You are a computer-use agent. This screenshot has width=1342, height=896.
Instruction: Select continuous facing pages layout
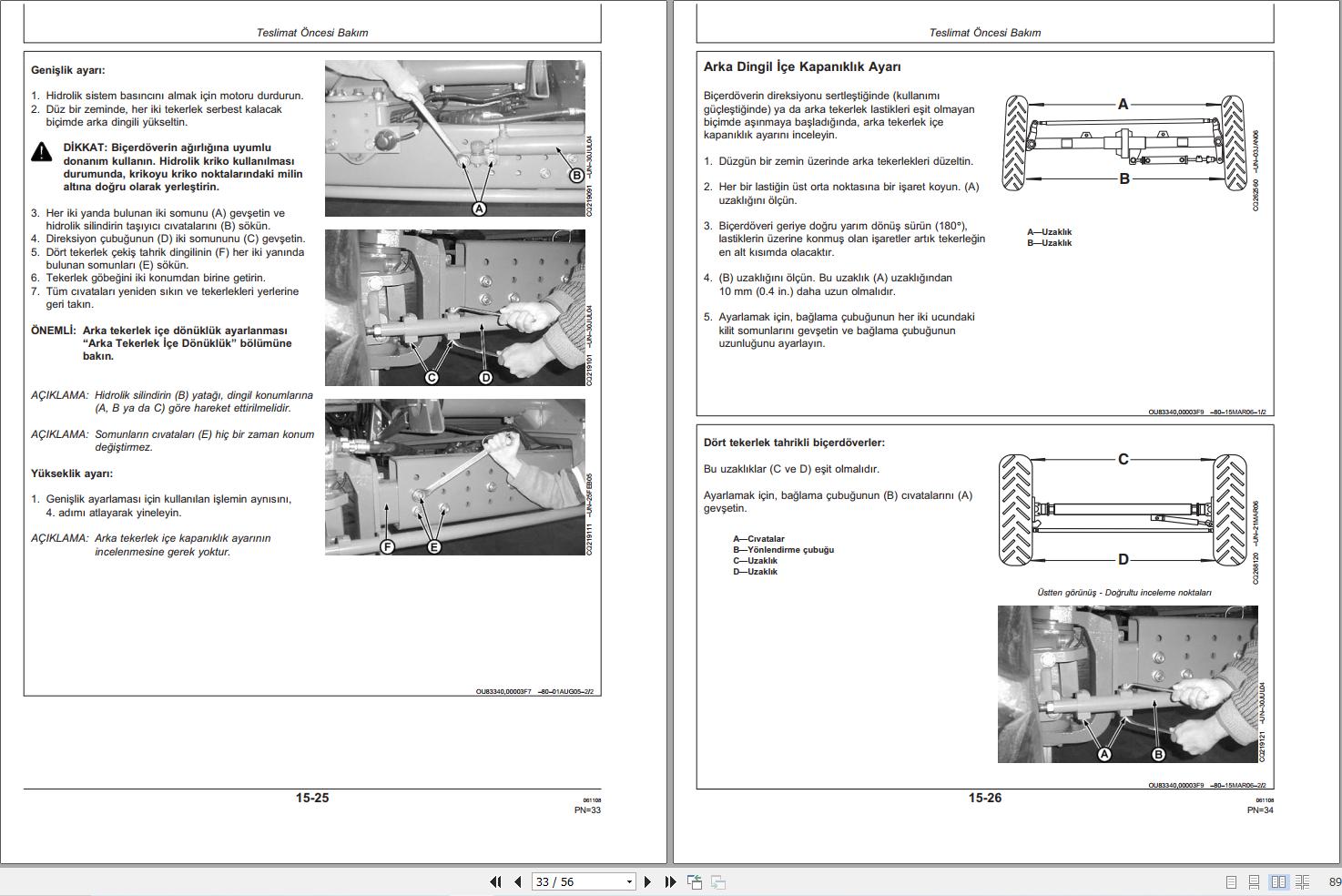click(1302, 881)
